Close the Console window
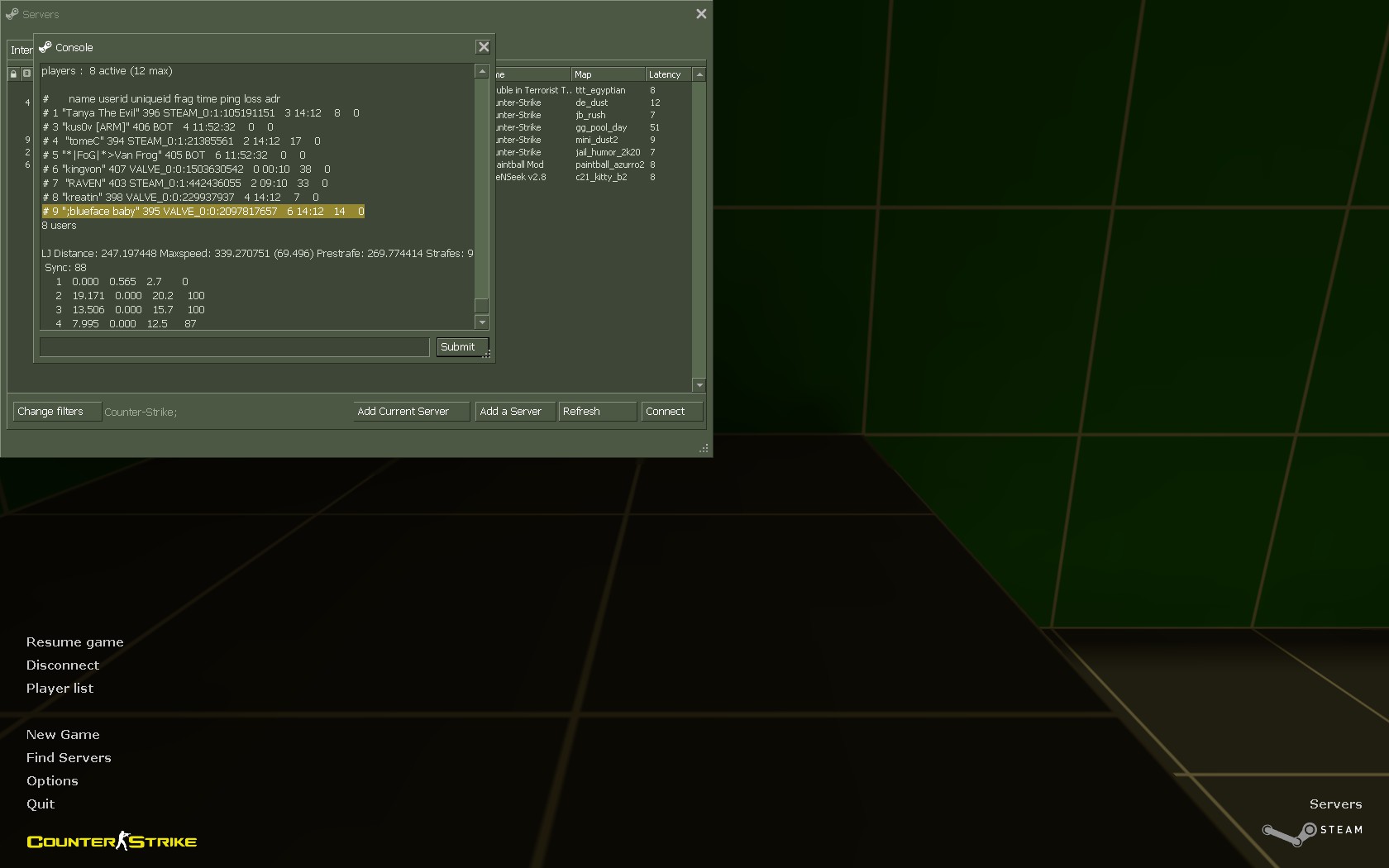 tap(484, 47)
